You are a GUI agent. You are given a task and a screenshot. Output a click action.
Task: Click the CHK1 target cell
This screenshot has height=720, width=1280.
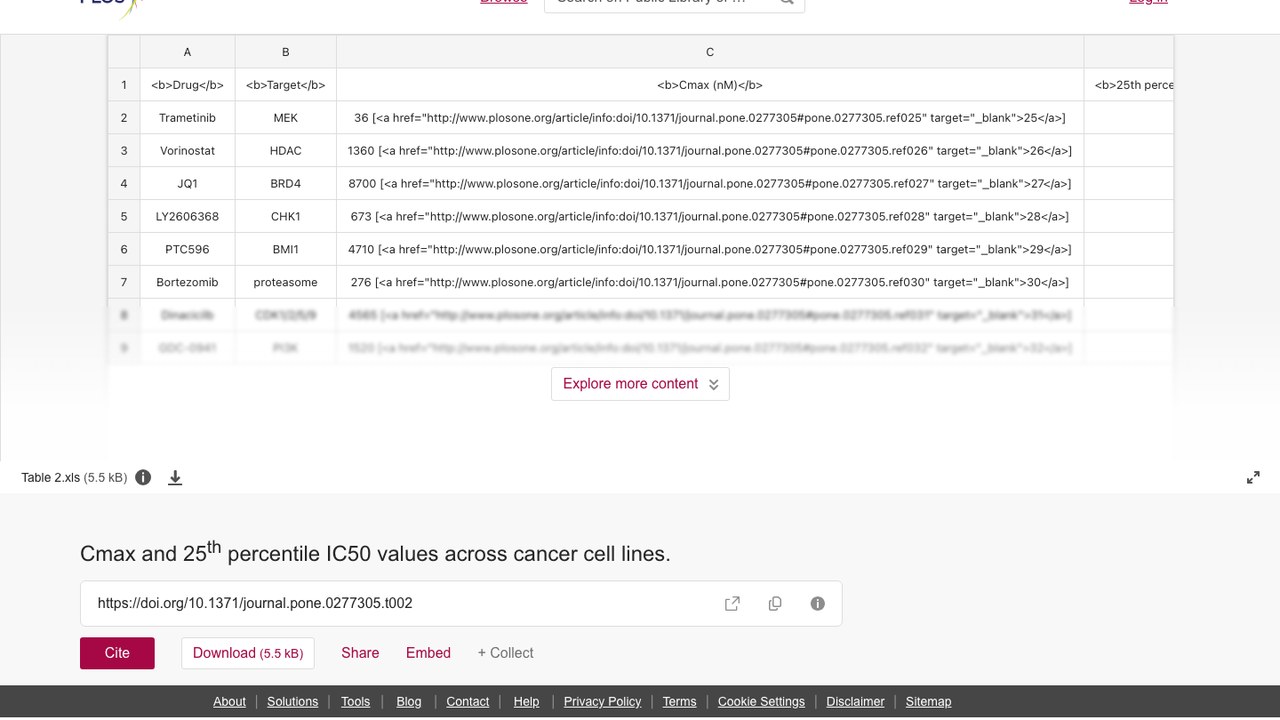286,217
